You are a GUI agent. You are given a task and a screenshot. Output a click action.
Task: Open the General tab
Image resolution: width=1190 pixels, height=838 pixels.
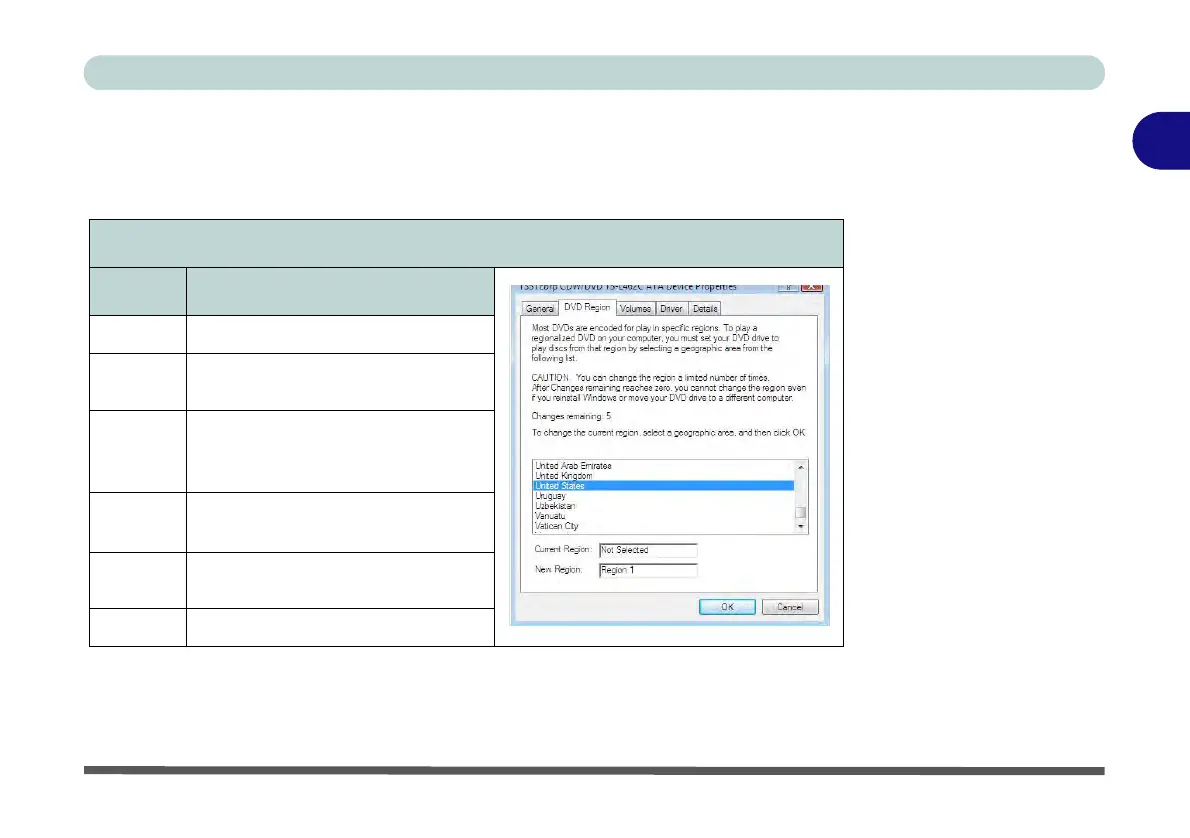540,309
